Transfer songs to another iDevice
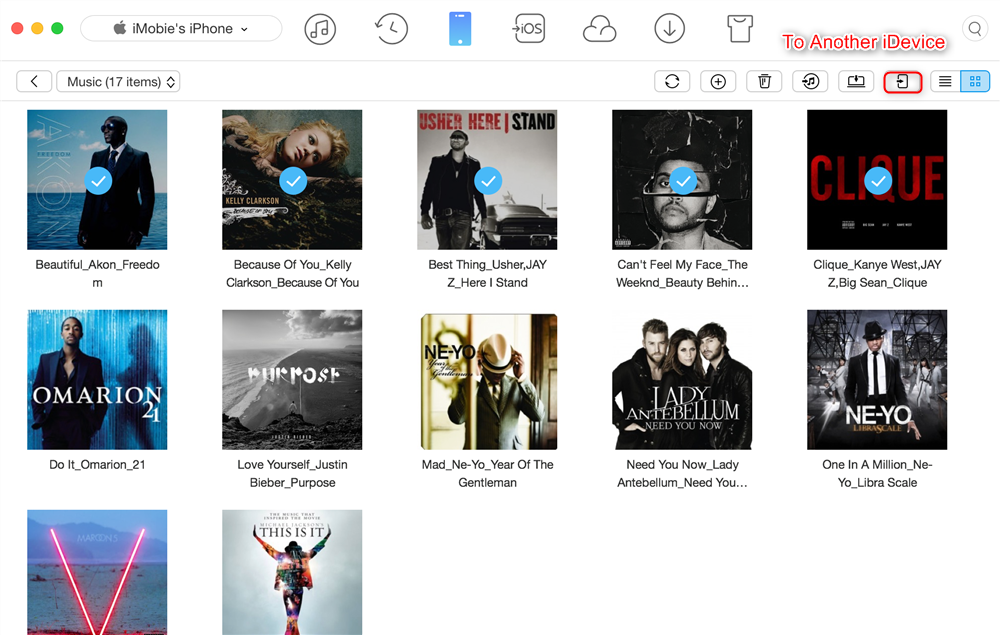Screen dimensions: 1000x635 [x=902, y=82]
